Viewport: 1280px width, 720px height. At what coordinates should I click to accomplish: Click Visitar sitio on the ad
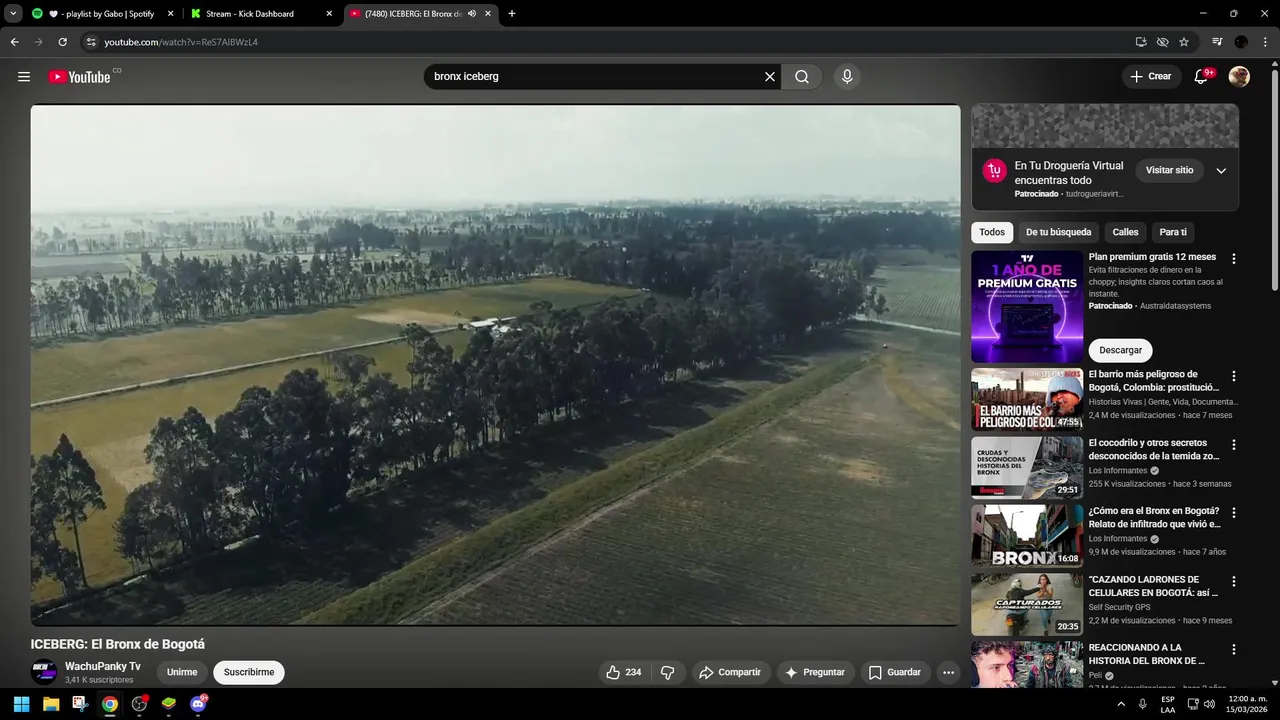pos(1169,170)
